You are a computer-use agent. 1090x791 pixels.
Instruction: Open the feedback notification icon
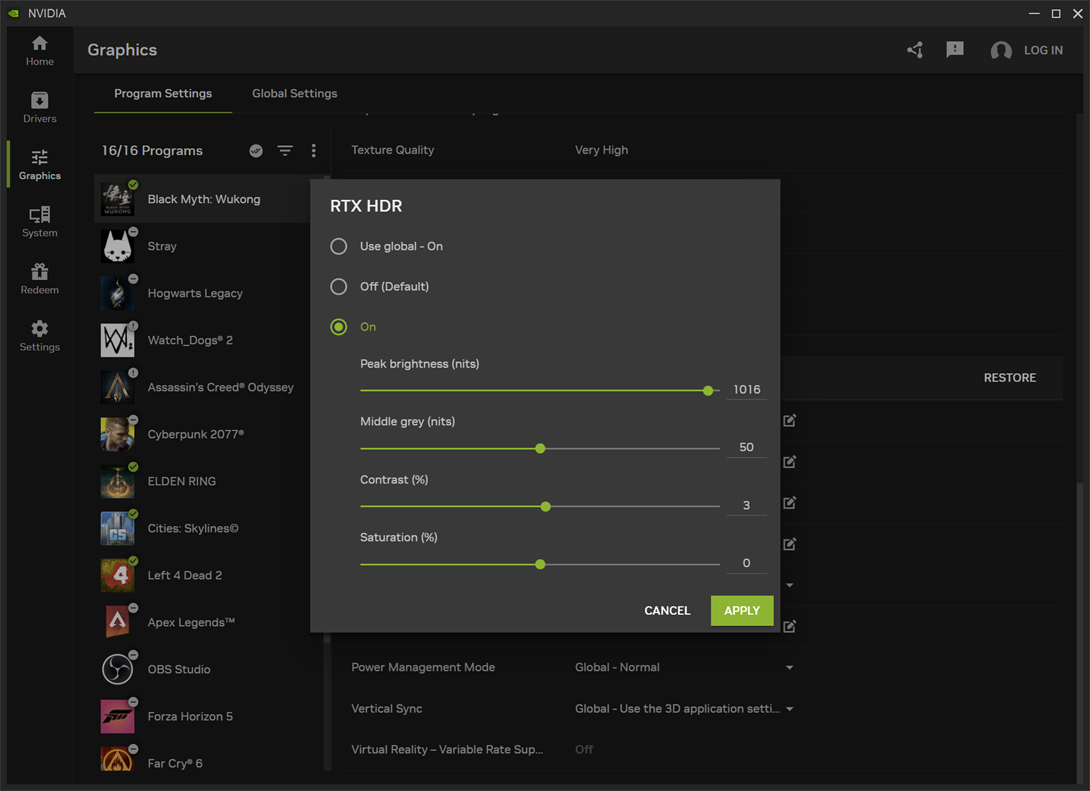click(x=955, y=50)
